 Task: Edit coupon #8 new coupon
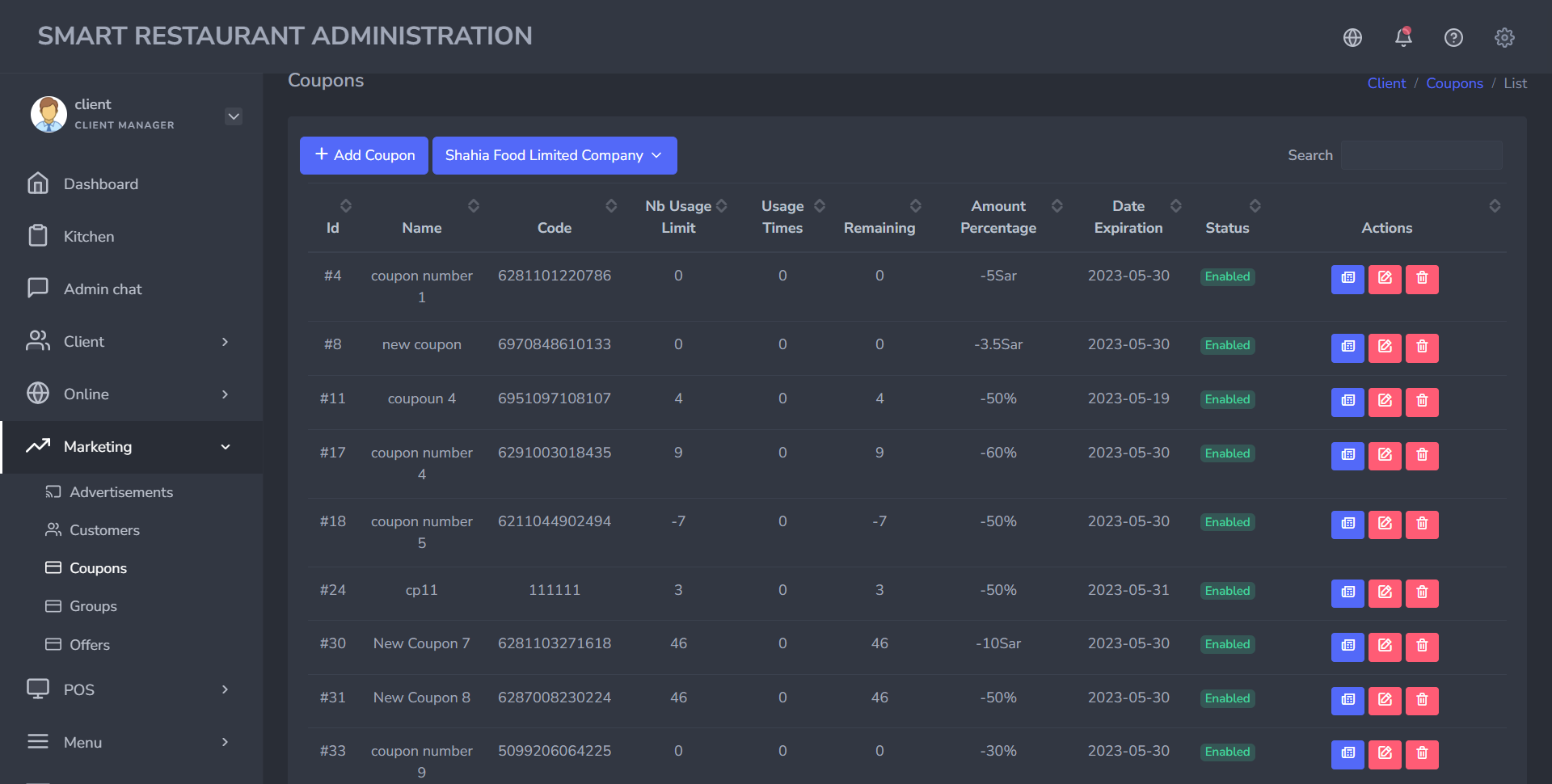pos(1385,348)
